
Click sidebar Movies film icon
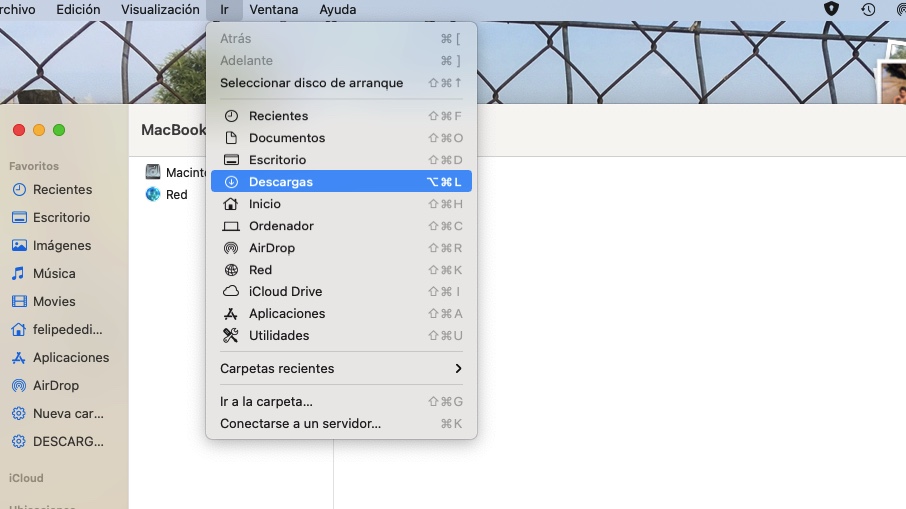[19, 301]
